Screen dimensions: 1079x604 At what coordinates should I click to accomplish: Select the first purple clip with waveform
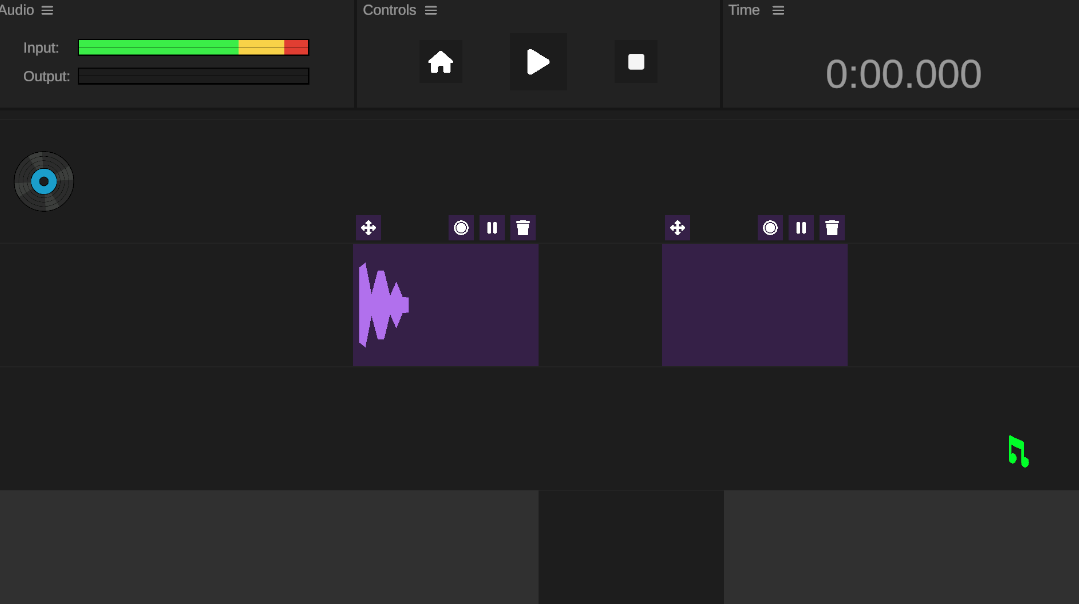click(446, 305)
